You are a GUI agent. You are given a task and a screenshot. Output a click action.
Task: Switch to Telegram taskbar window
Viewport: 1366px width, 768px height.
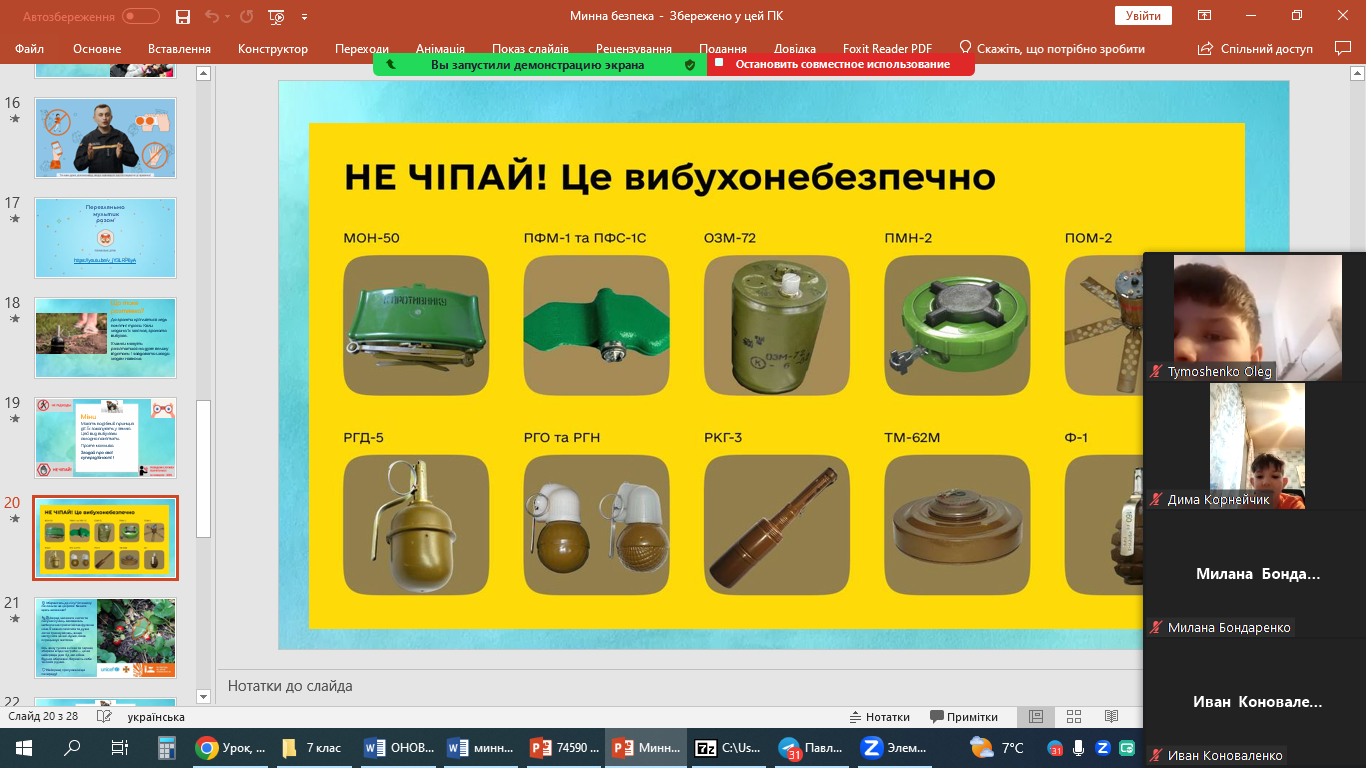810,747
